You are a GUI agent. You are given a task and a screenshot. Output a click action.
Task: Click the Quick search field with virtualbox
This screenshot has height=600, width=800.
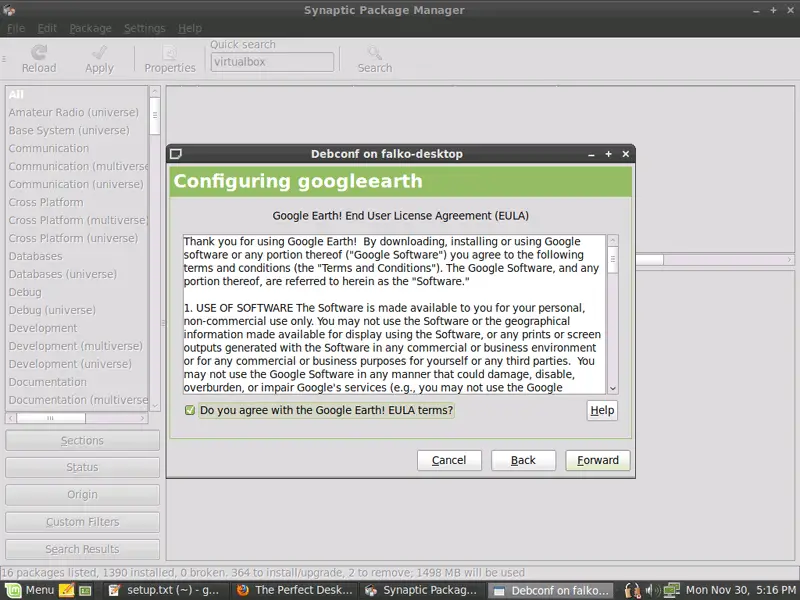coord(272,62)
